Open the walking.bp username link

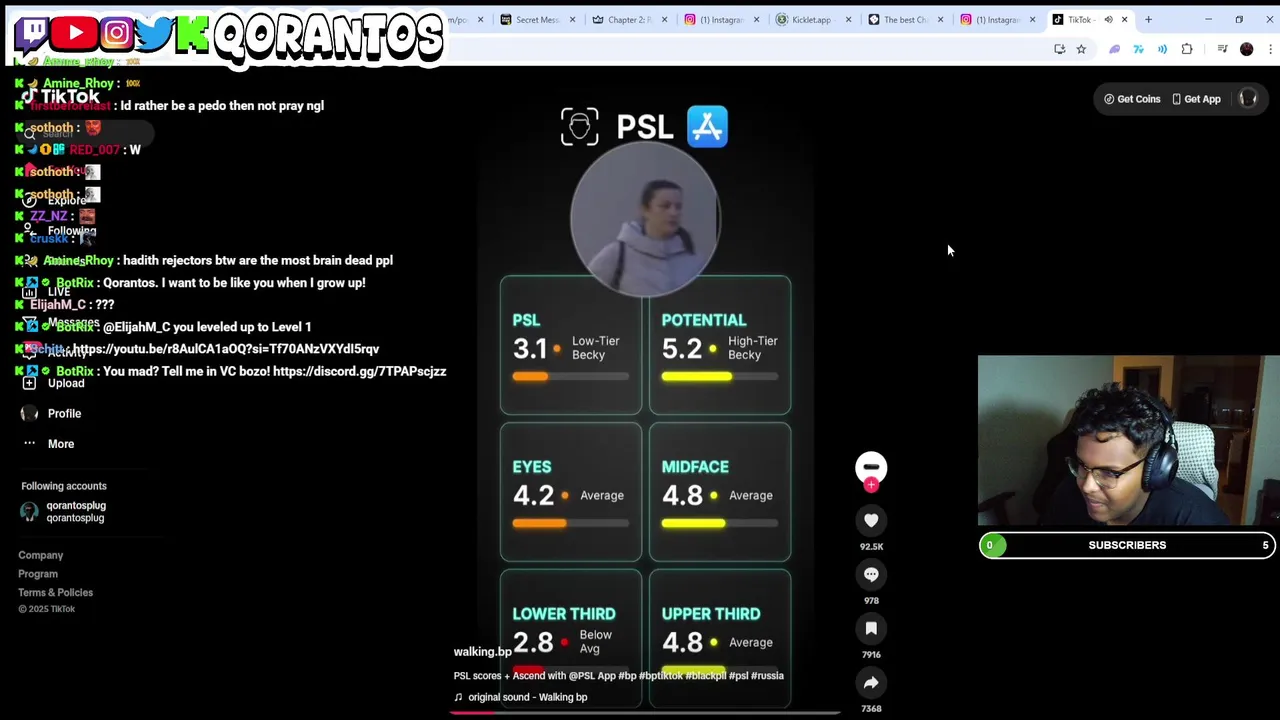click(482, 652)
